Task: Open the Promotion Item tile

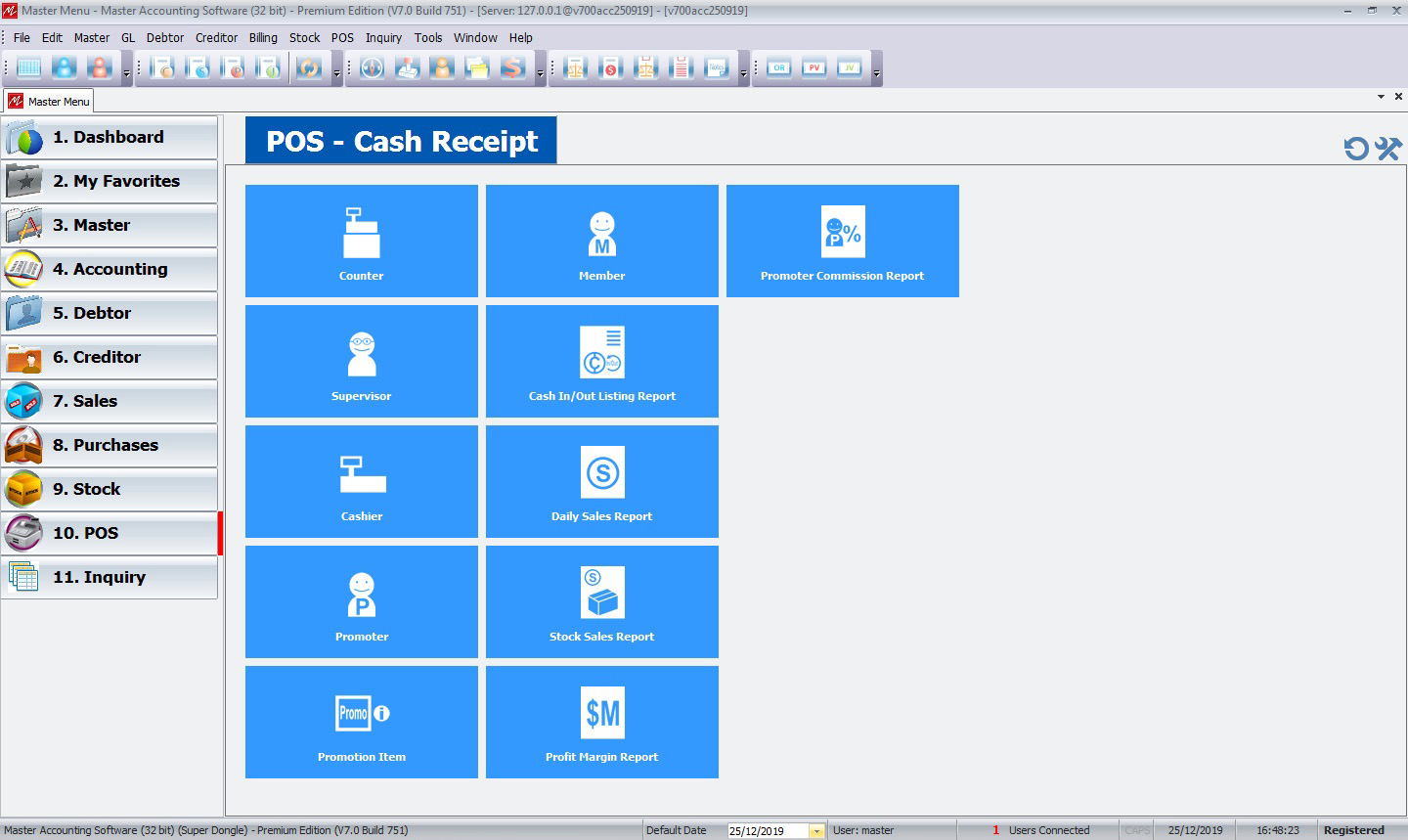Action: click(x=361, y=722)
